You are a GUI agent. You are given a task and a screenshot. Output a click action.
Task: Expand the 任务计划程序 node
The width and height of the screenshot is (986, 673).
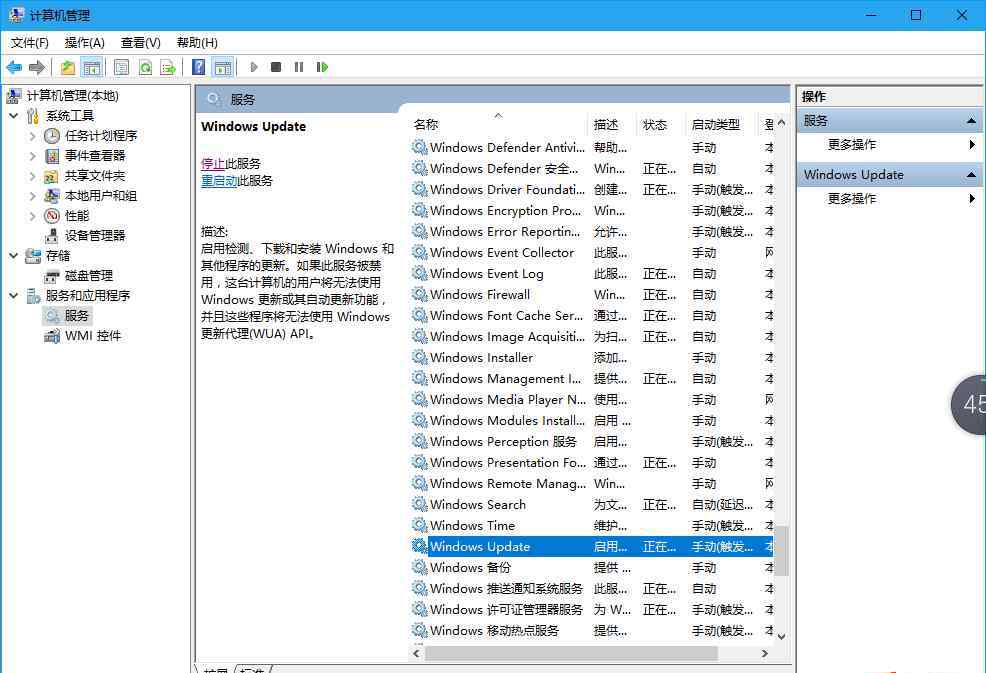tap(33, 136)
